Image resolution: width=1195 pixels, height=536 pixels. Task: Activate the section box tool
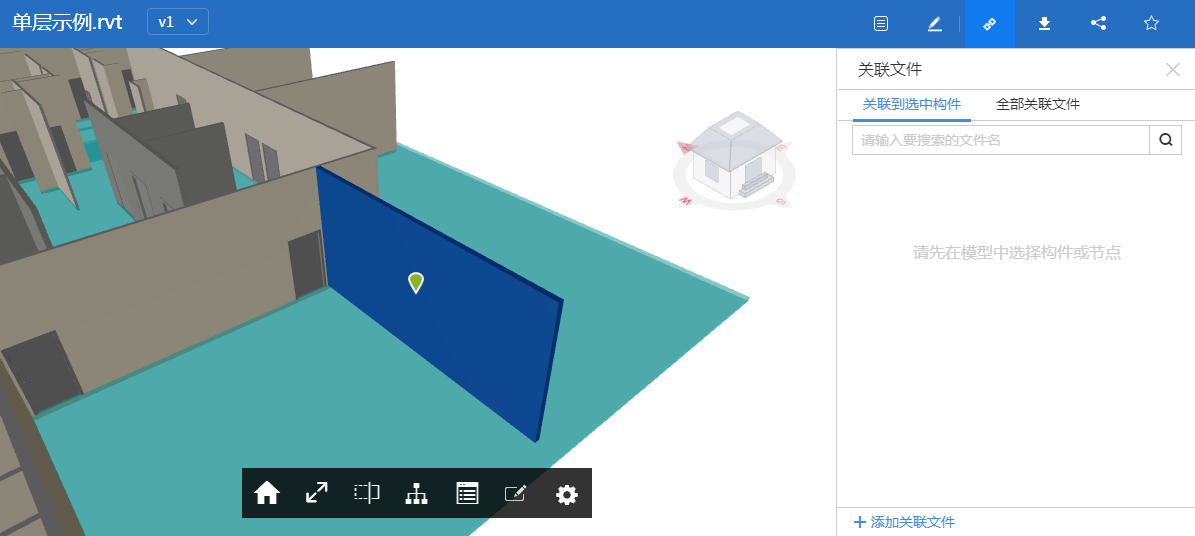click(367, 493)
